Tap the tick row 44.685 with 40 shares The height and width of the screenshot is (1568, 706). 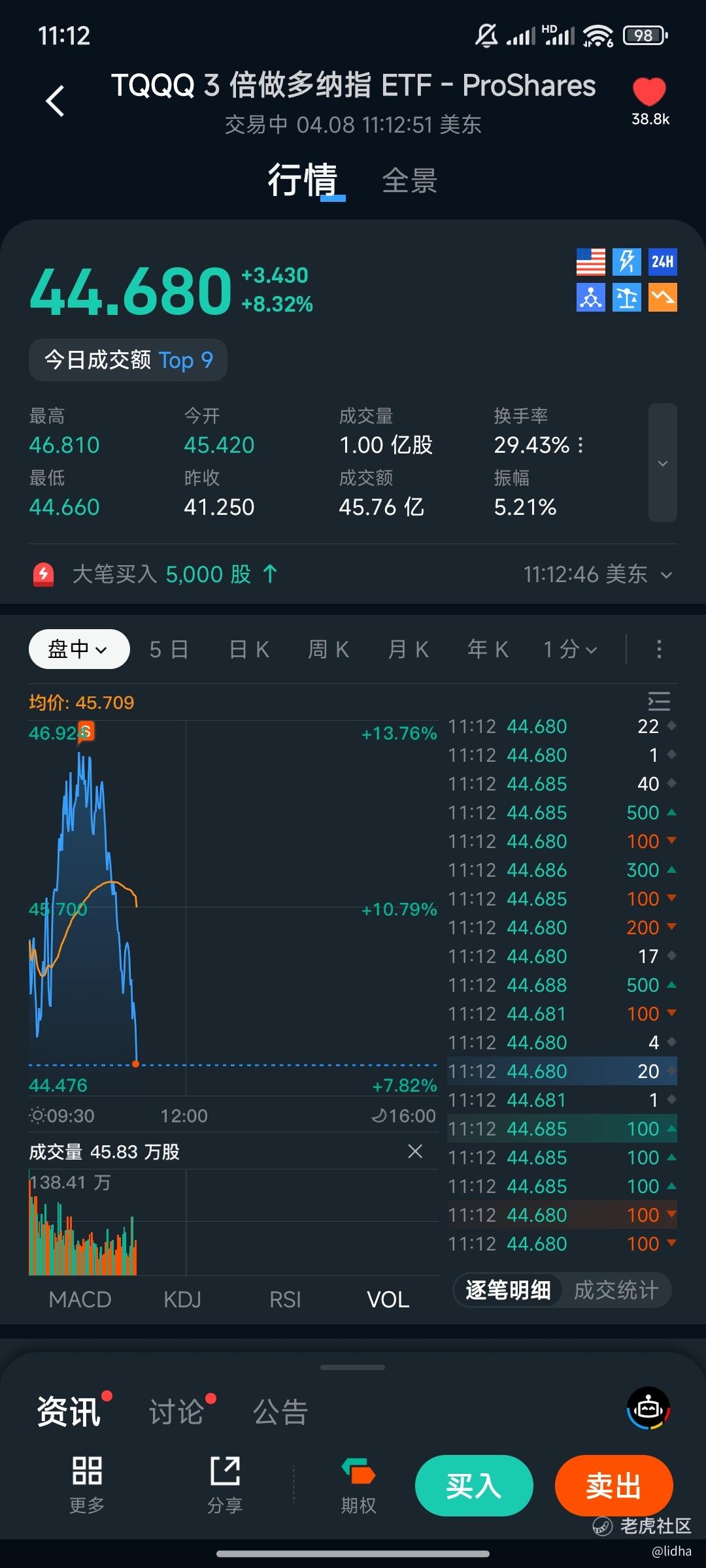click(x=562, y=784)
